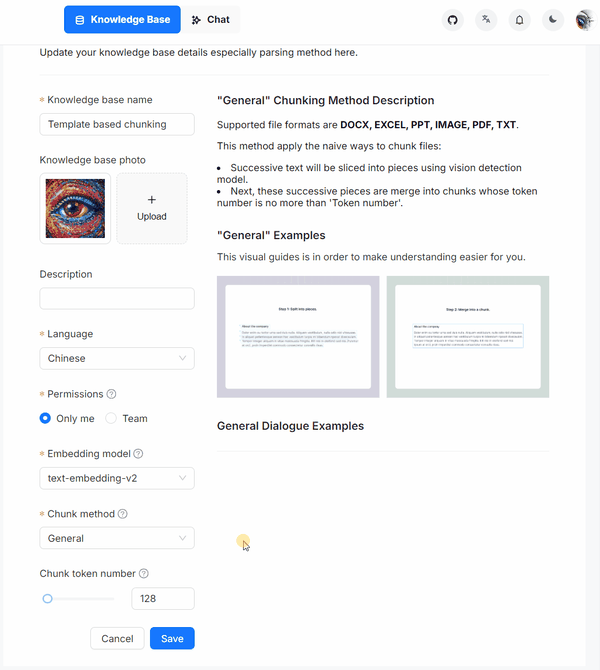Screen dimensions: 600x670
Task: Open the Chunk method dropdown
Action: click(x=117, y=538)
